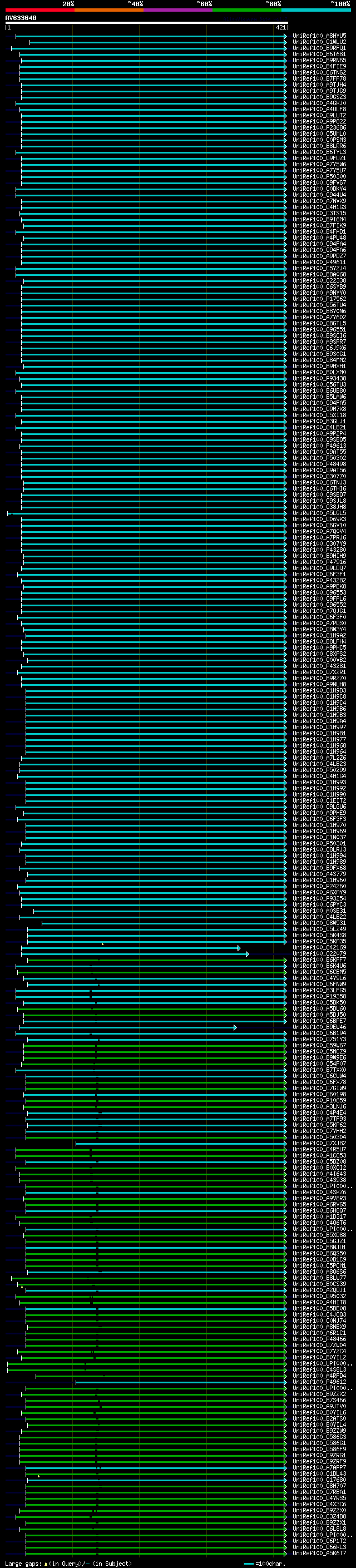Click the hit label UniRef100_B8A068
Screen dimensions: 356x1568
pos(319,275)
